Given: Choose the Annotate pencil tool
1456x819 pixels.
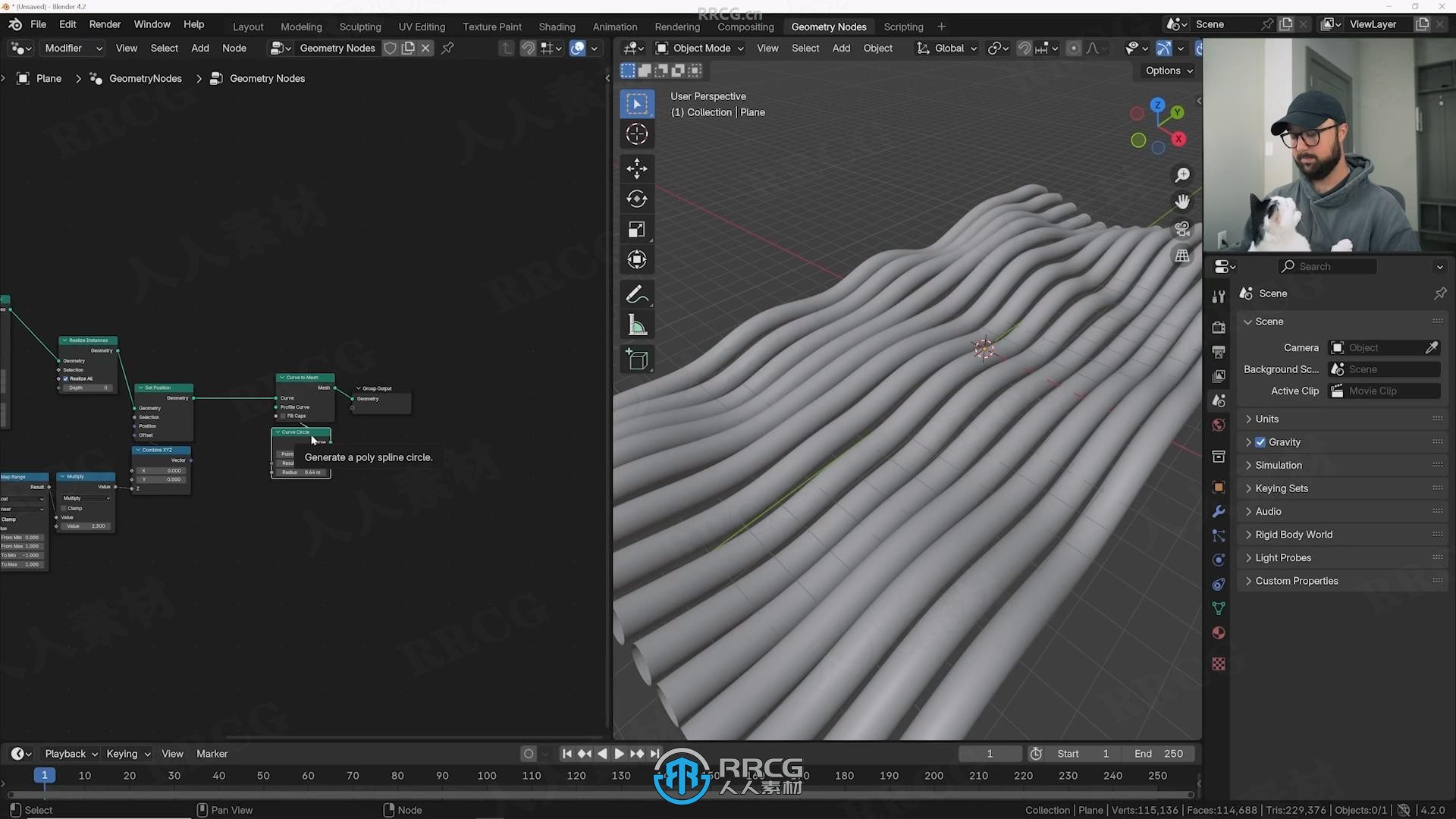Looking at the screenshot, I should 637,294.
